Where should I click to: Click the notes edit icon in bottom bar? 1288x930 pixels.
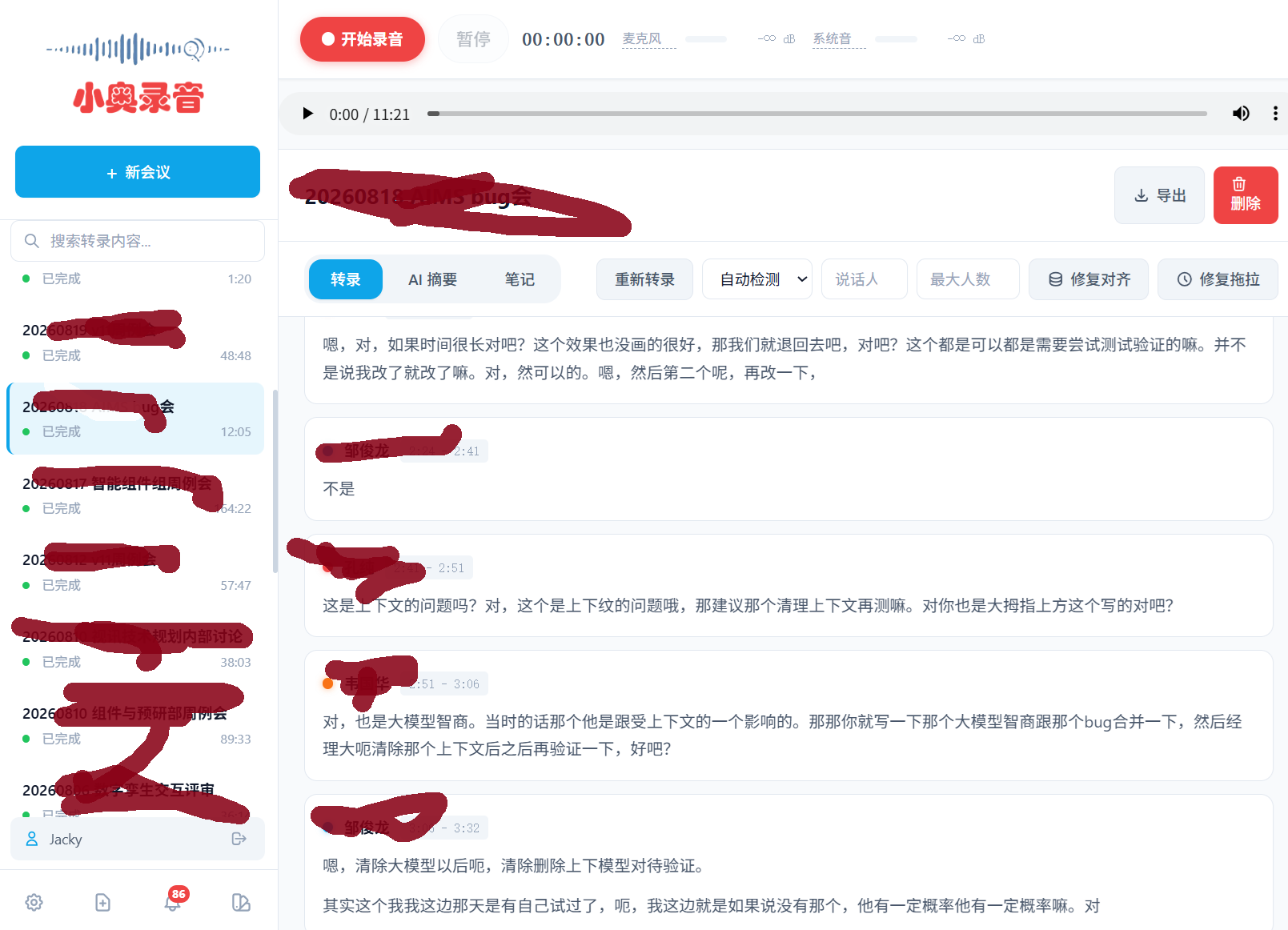[x=241, y=902]
